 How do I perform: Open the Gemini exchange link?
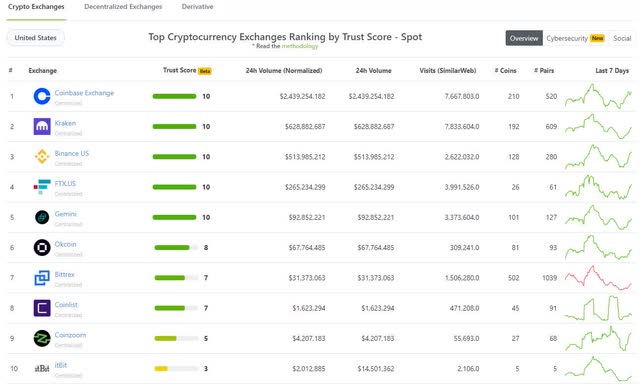[x=65, y=214]
